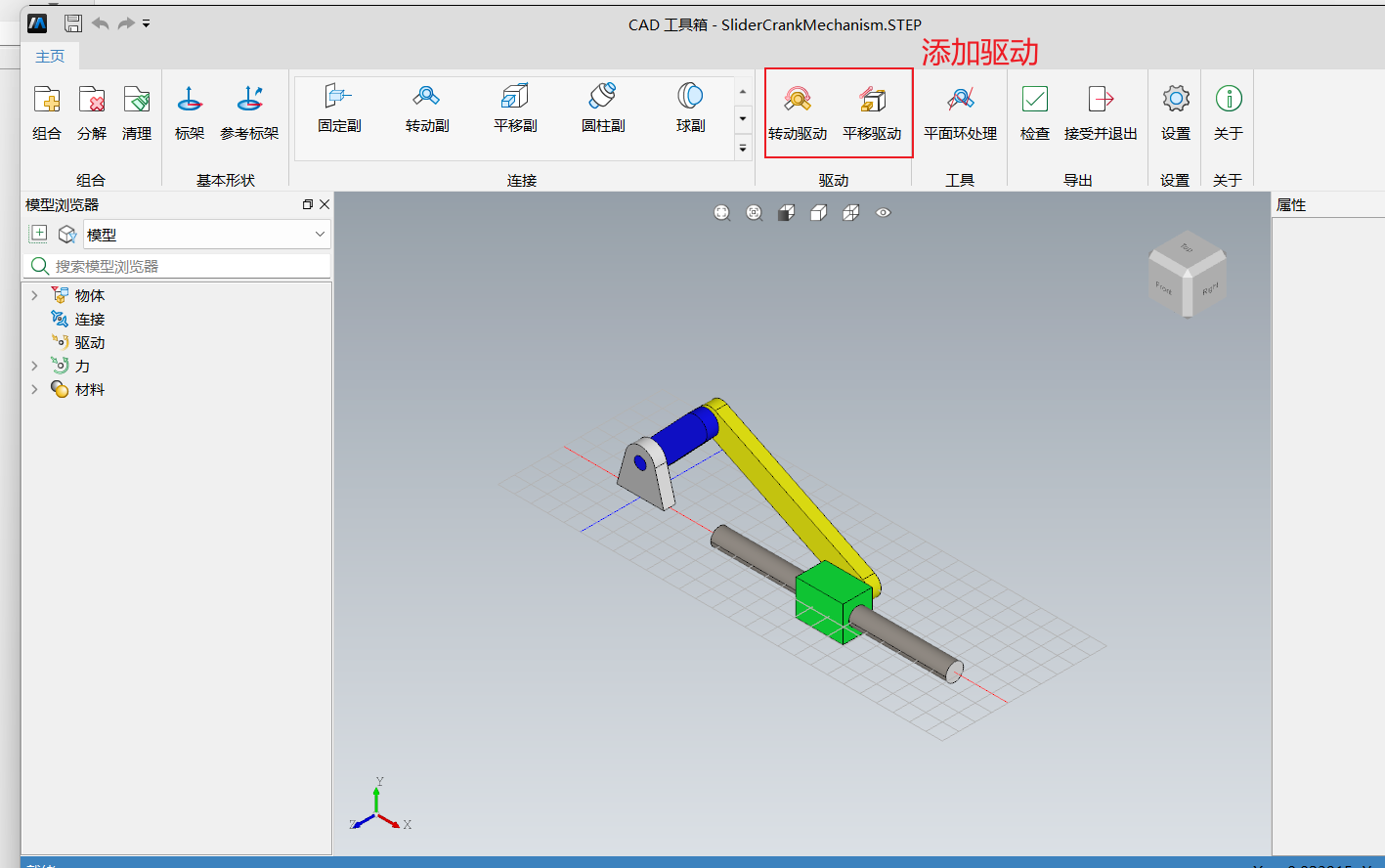Select 材料 in the model tree

pyautogui.click(x=90, y=390)
